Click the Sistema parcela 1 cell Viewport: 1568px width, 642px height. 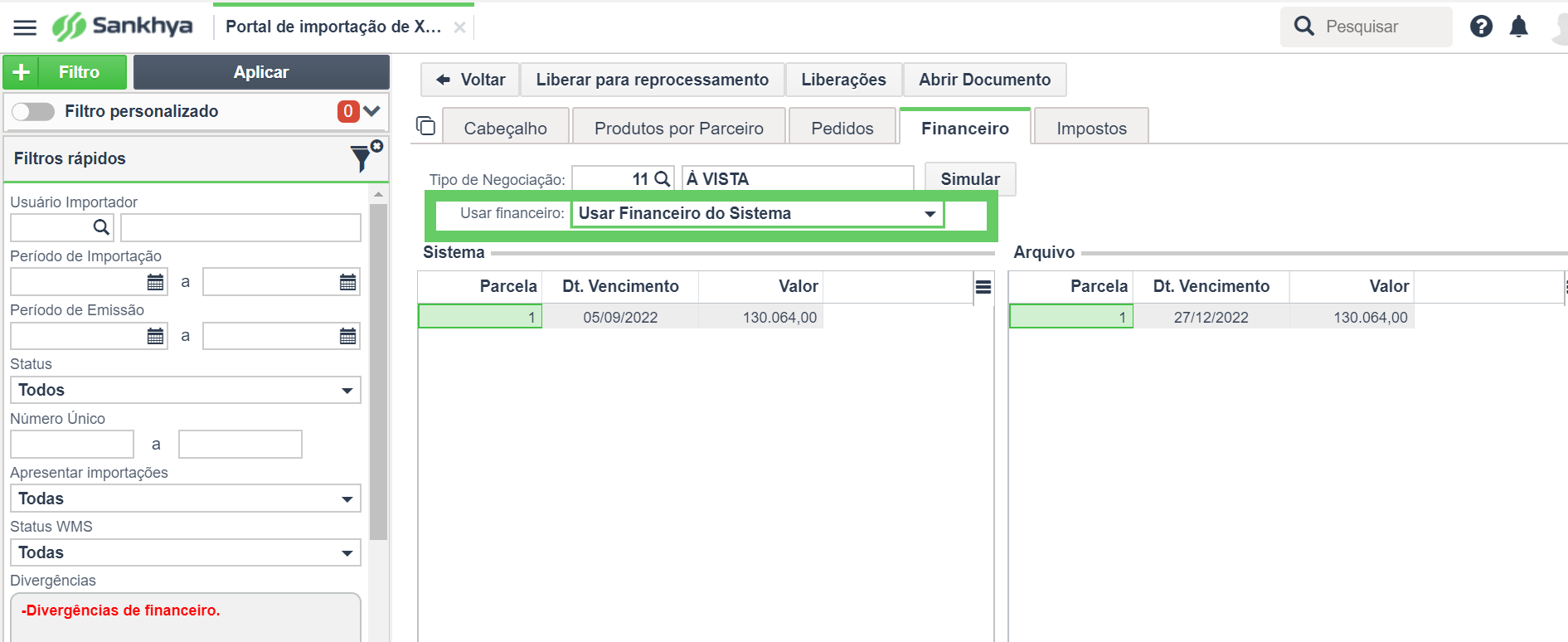click(480, 317)
